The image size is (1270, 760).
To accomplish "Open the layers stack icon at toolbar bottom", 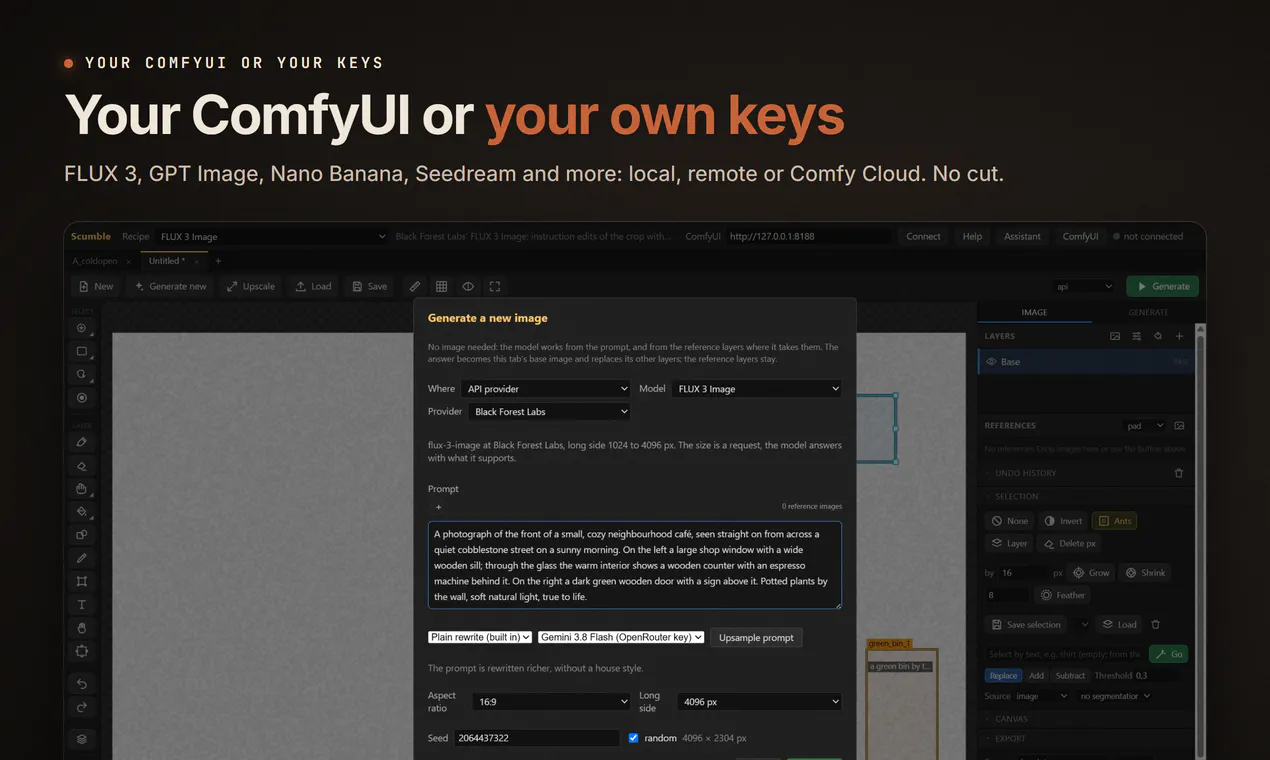I will (x=82, y=739).
